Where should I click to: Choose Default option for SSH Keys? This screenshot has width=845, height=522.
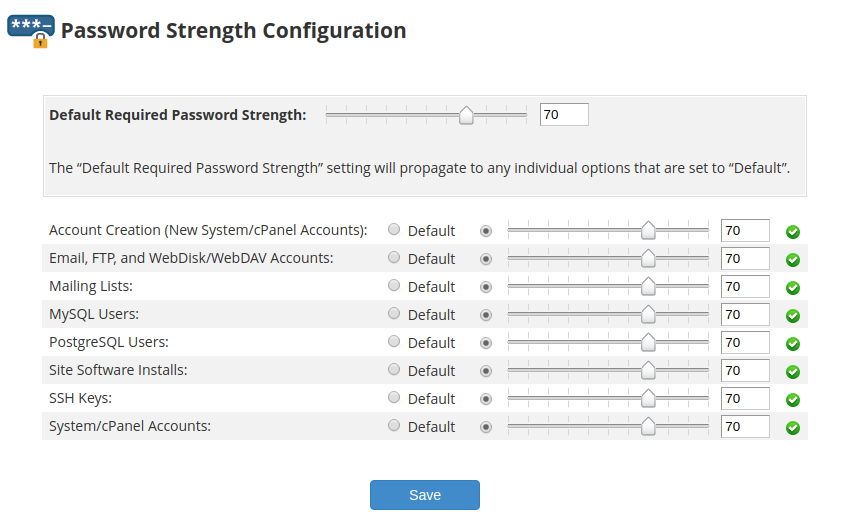click(394, 398)
